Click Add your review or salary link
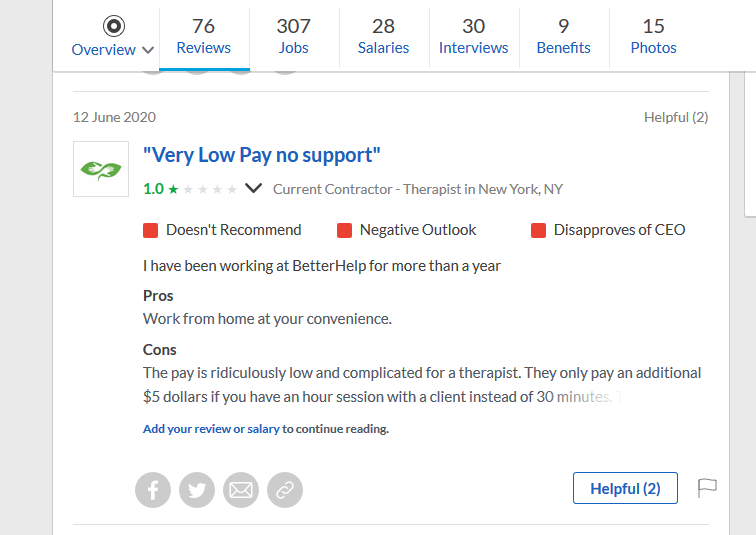 click(x=211, y=429)
